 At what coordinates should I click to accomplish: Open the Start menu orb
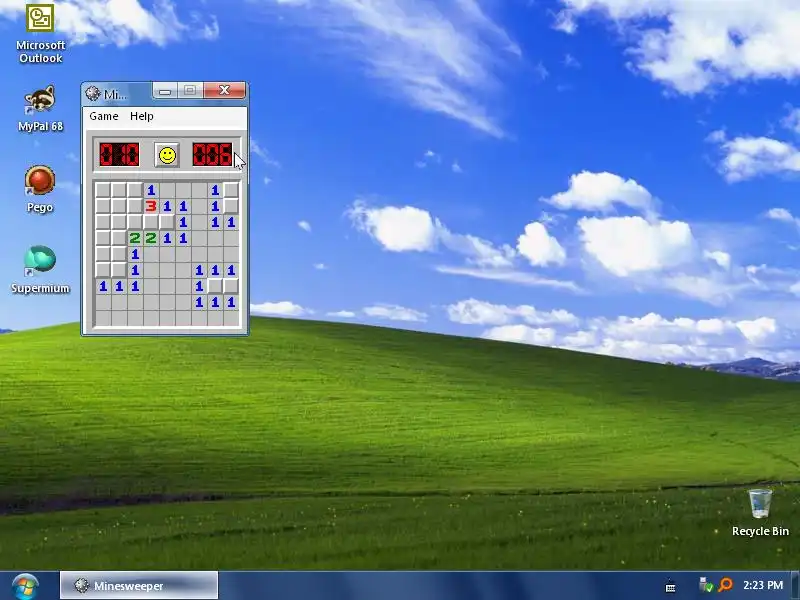click(x=25, y=586)
